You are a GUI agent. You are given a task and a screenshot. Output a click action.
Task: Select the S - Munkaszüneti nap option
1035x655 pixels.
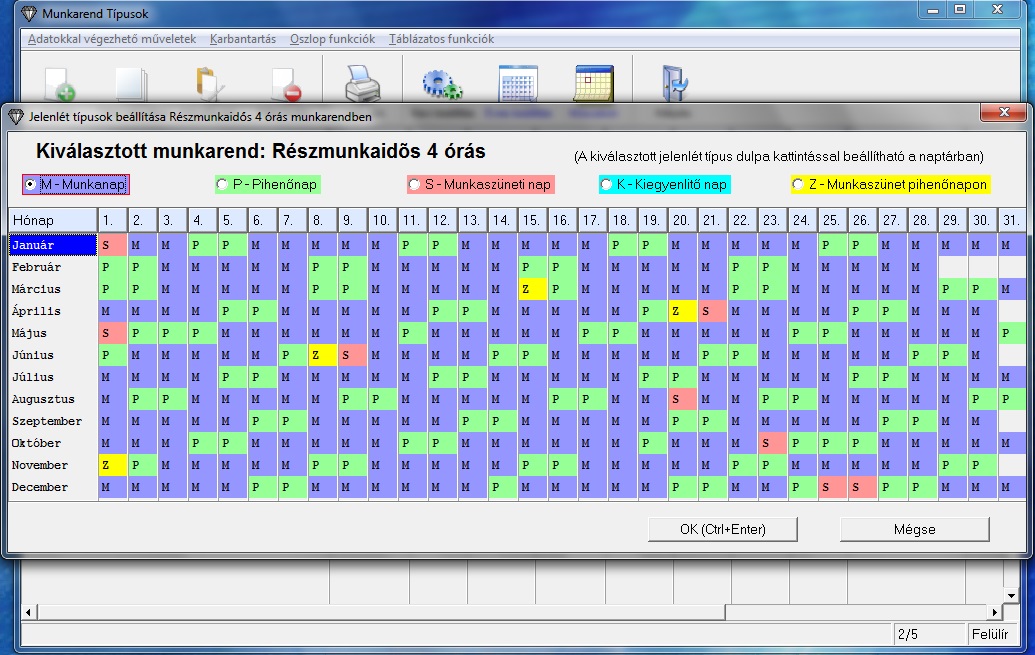[414, 185]
